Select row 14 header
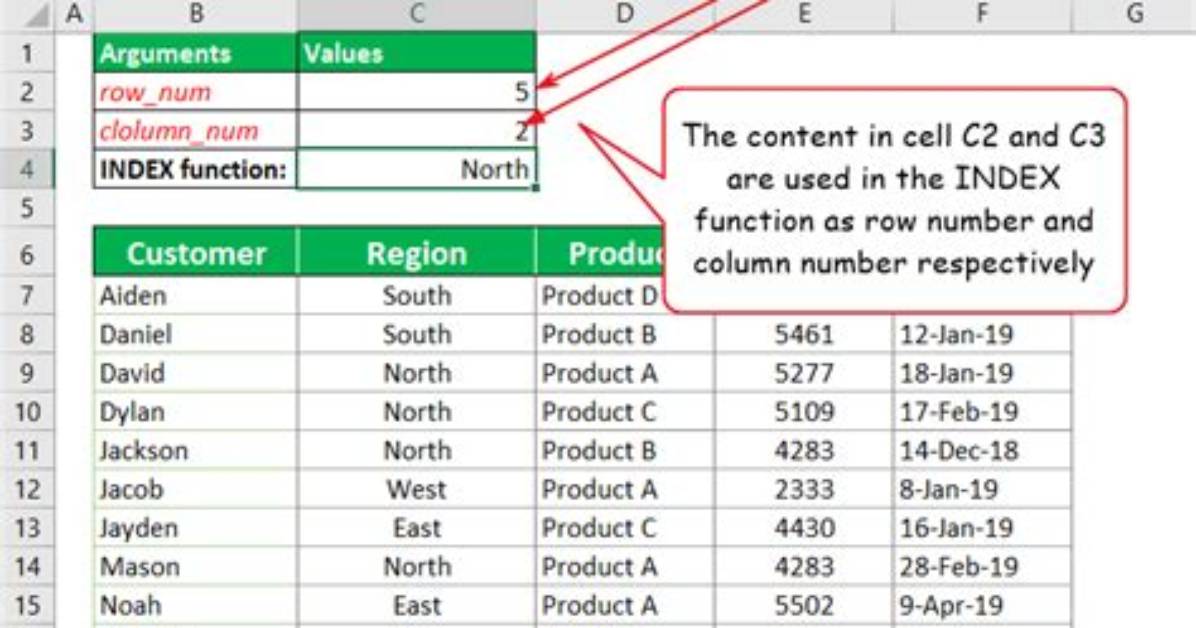Screen dimensions: 1196x628 (27, 567)
